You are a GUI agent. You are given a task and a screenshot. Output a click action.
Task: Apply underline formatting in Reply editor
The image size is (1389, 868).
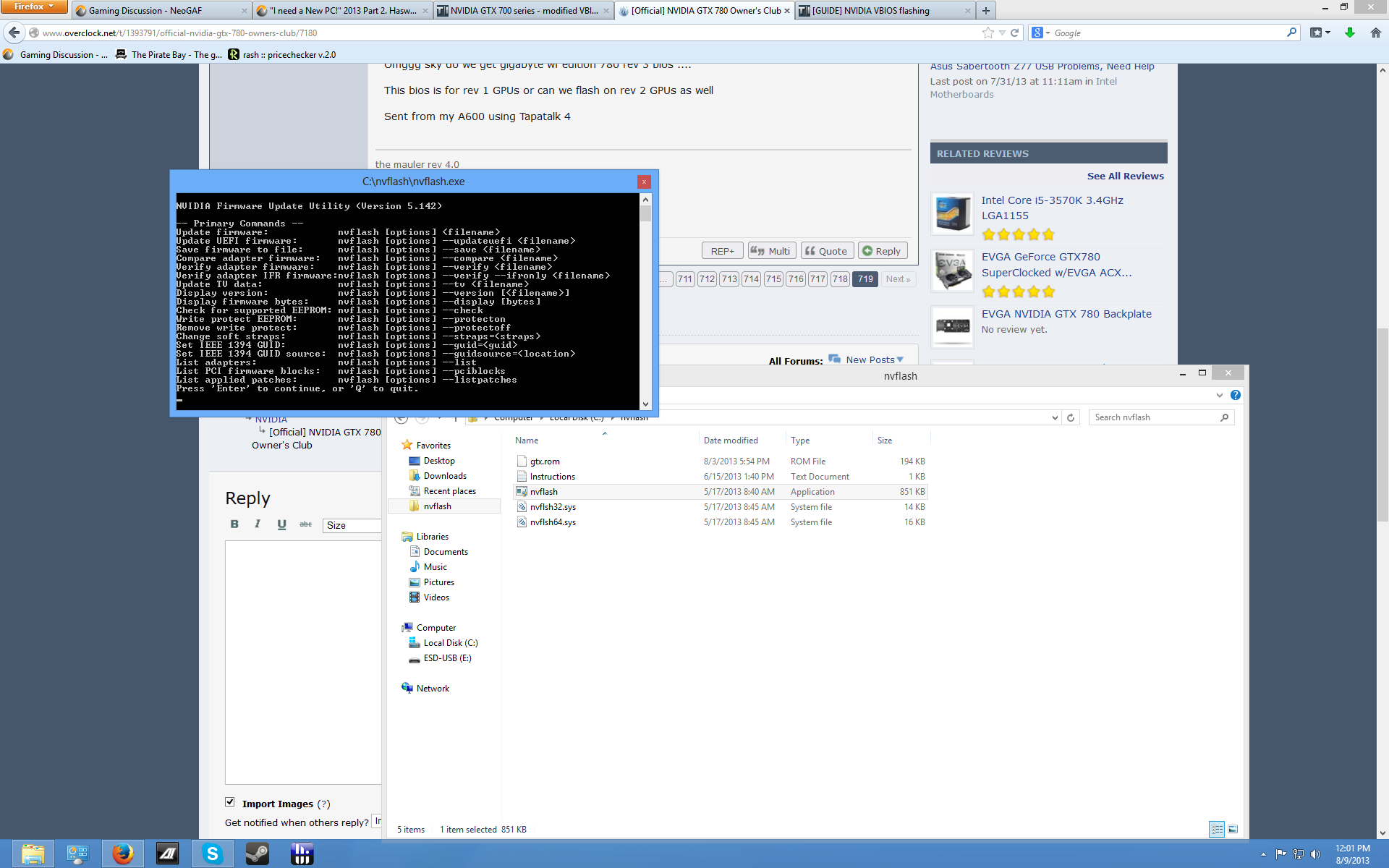(x=281, y=524)
